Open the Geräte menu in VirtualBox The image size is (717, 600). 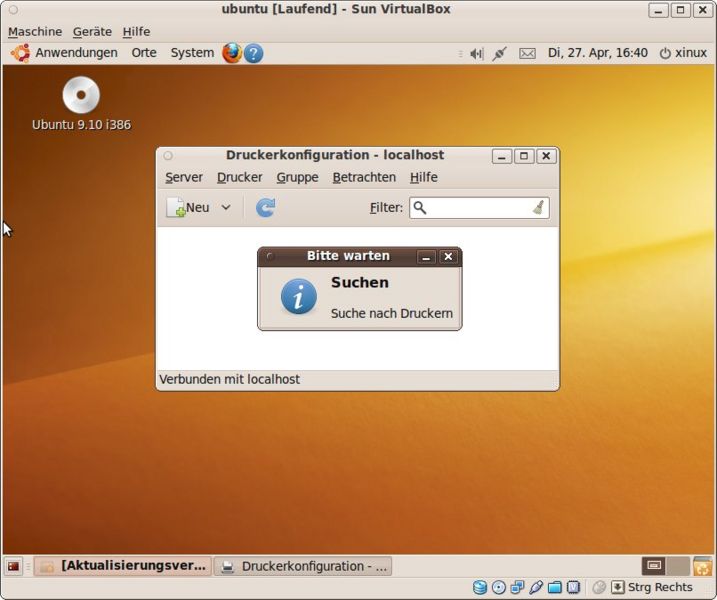pyautogui.click(x=92, y=31)
